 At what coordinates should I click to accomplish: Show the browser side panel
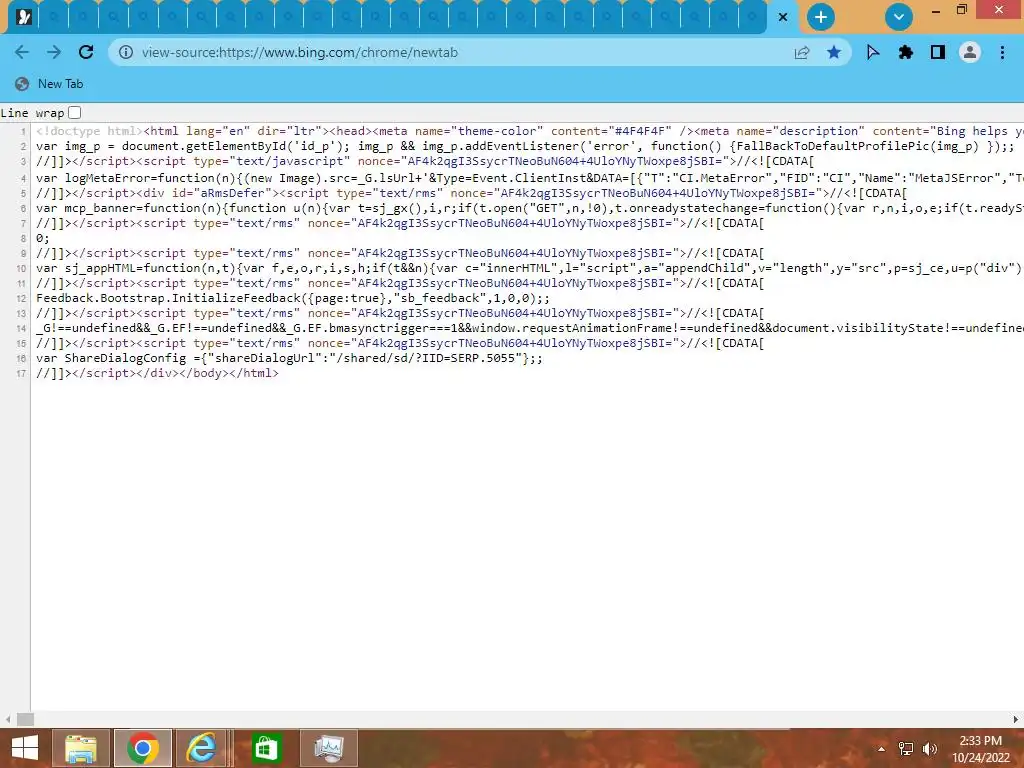click(x=938, y=52)
